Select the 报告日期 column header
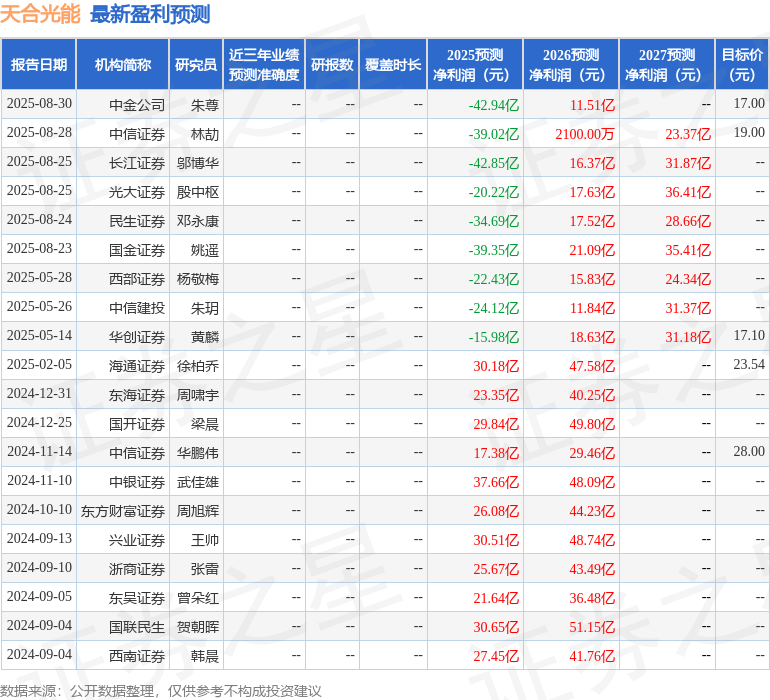 (39, 64)
